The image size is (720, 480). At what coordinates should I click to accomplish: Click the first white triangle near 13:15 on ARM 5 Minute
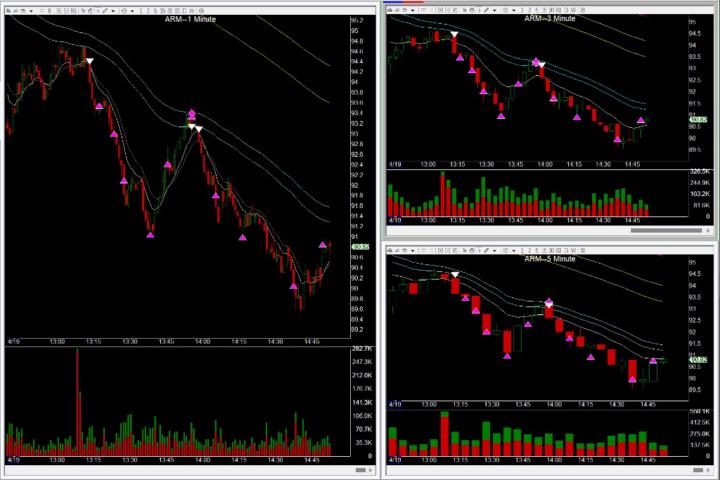click(455, 275)
